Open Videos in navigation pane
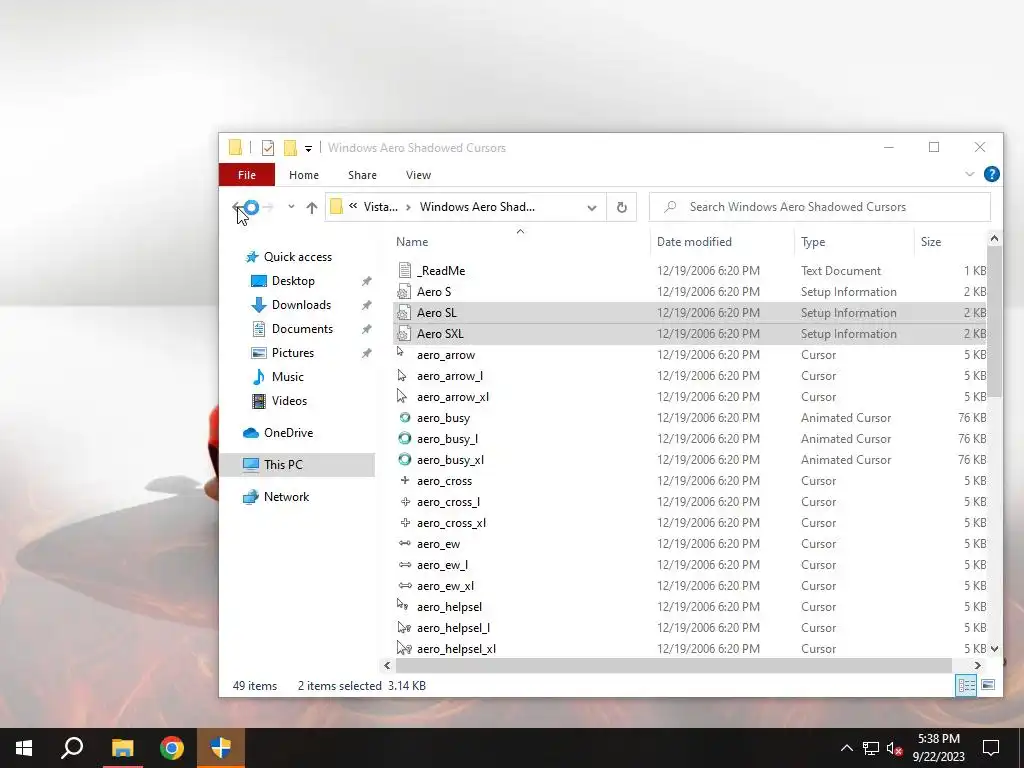 click(x=289, y=401)
